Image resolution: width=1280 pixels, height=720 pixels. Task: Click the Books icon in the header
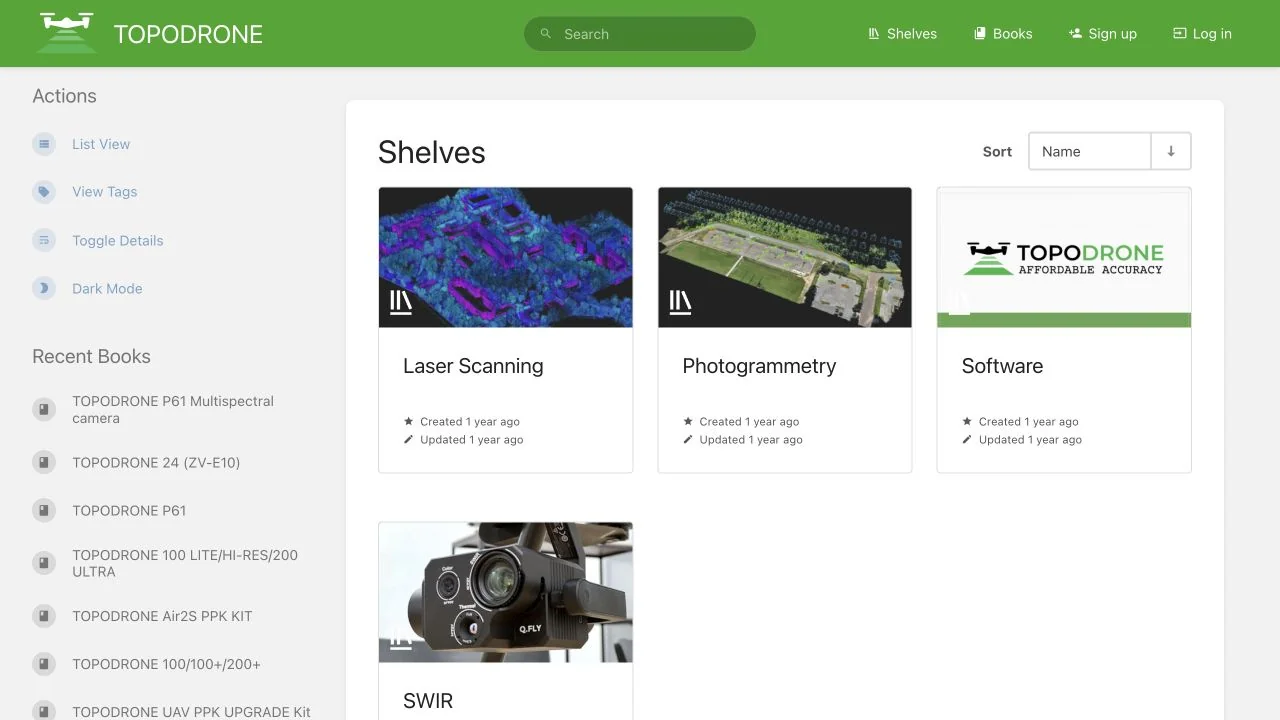tap(980, 34)
